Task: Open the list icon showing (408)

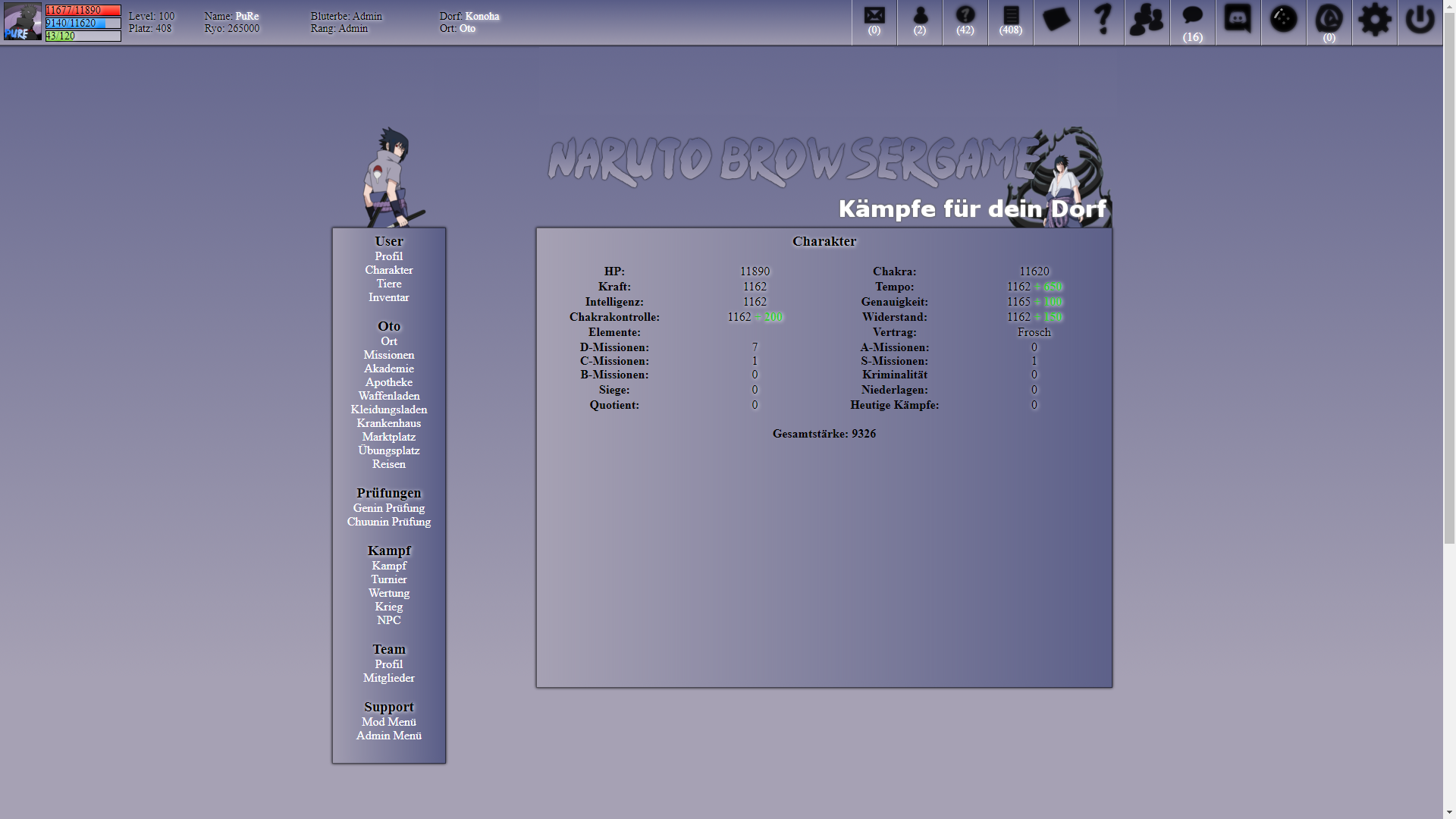Action: tap(1011, 17)
